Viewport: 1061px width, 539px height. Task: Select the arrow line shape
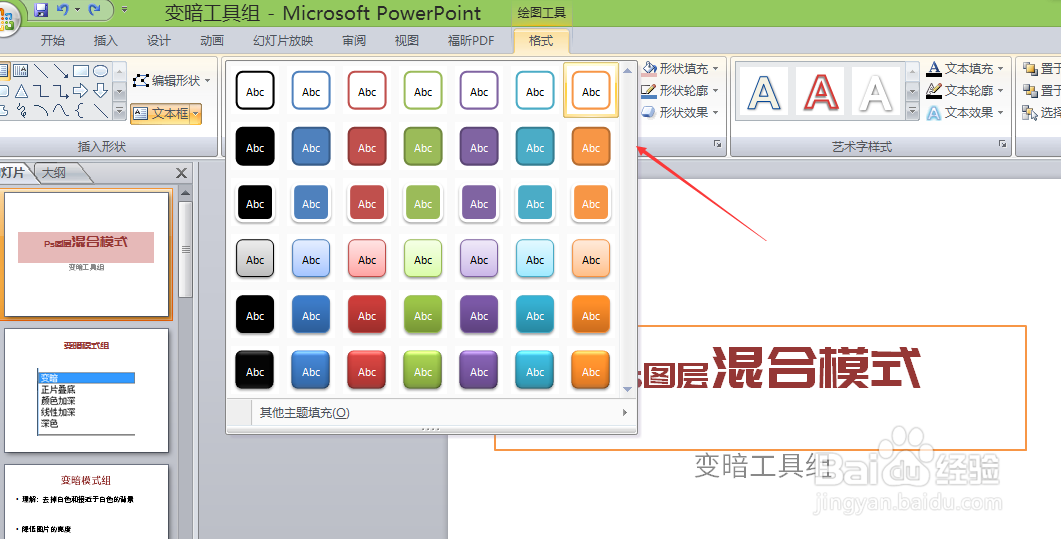[61, 70]
